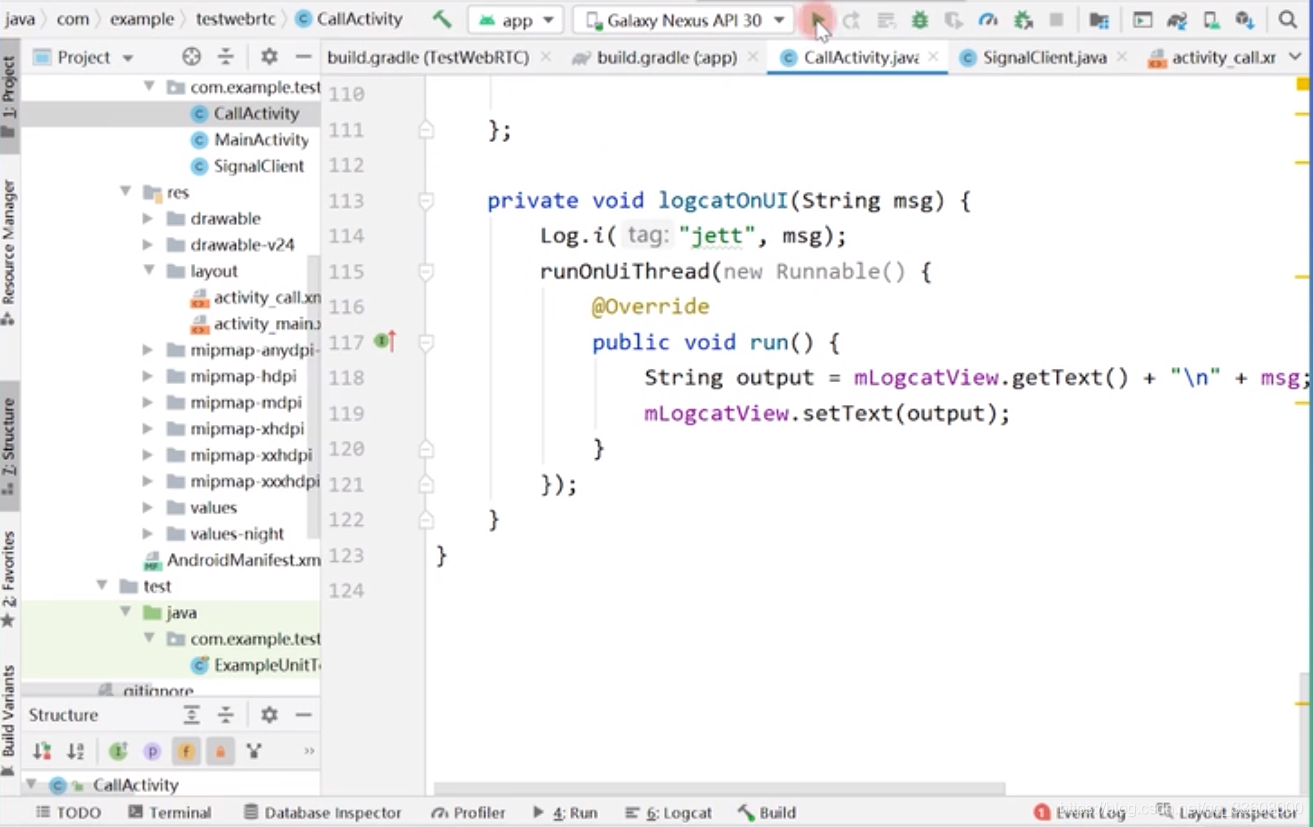Open the Logcat tool window
This screenshot has width=1313, height=827.
point(668,813)
